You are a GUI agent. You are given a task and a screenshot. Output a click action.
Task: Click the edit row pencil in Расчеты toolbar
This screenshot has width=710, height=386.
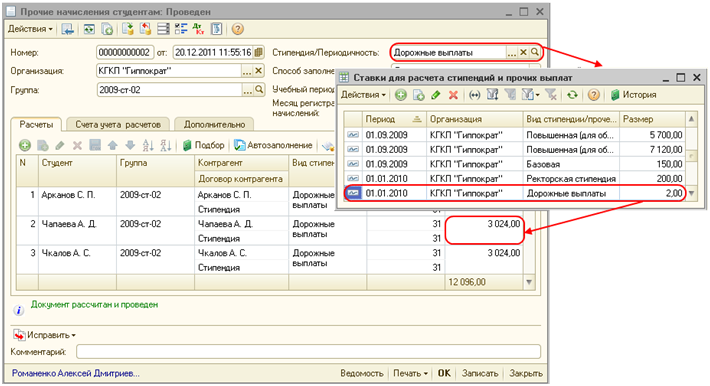pyautogui.click(x=60, y=145)
